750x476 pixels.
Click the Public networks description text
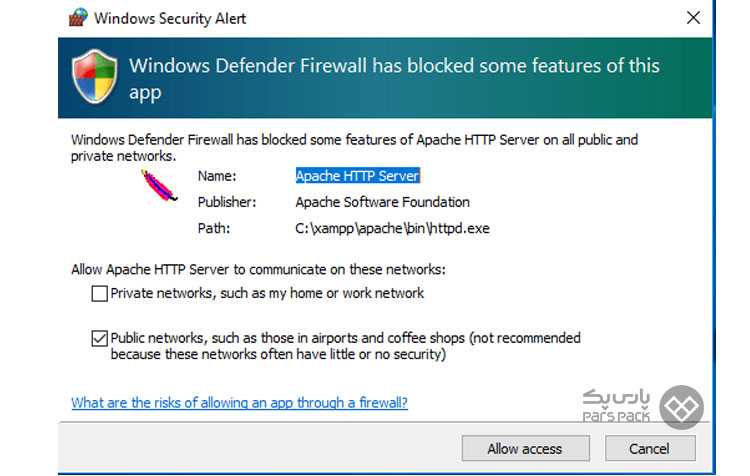pyautogui.click(x=345, y=346)
